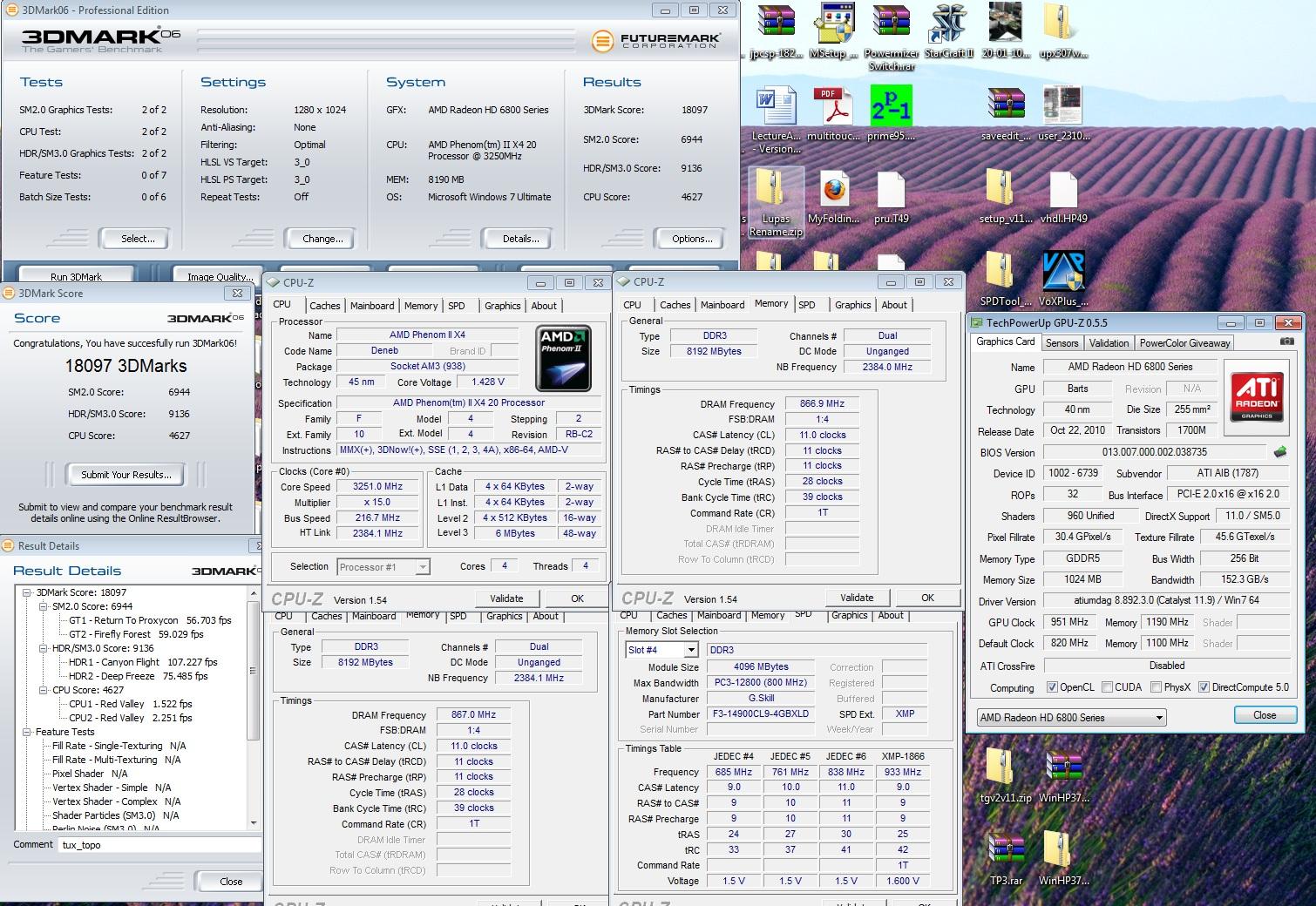This screenshot has height=906, width=1316.
Task: Collapse the 3DMark Score: 18097 tree node
Action: tap(29, 592)
